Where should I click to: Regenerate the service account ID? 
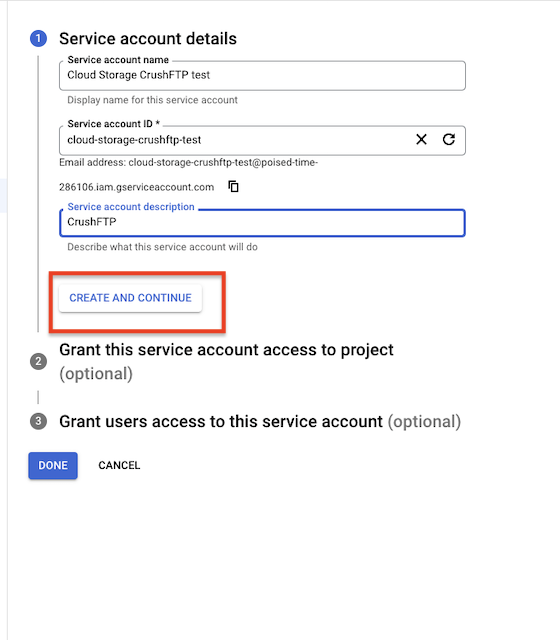449,140
